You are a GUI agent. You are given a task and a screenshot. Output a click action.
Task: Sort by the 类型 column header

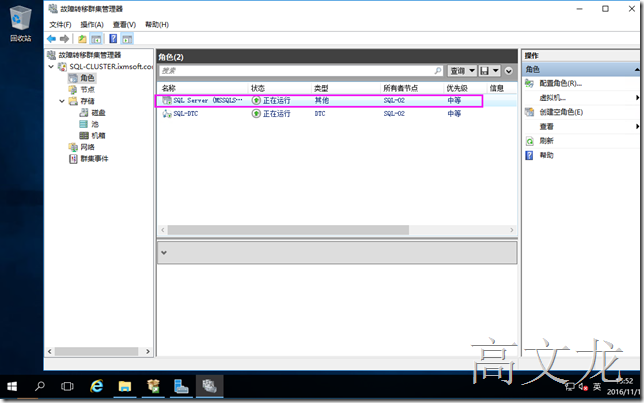[321, 88]
